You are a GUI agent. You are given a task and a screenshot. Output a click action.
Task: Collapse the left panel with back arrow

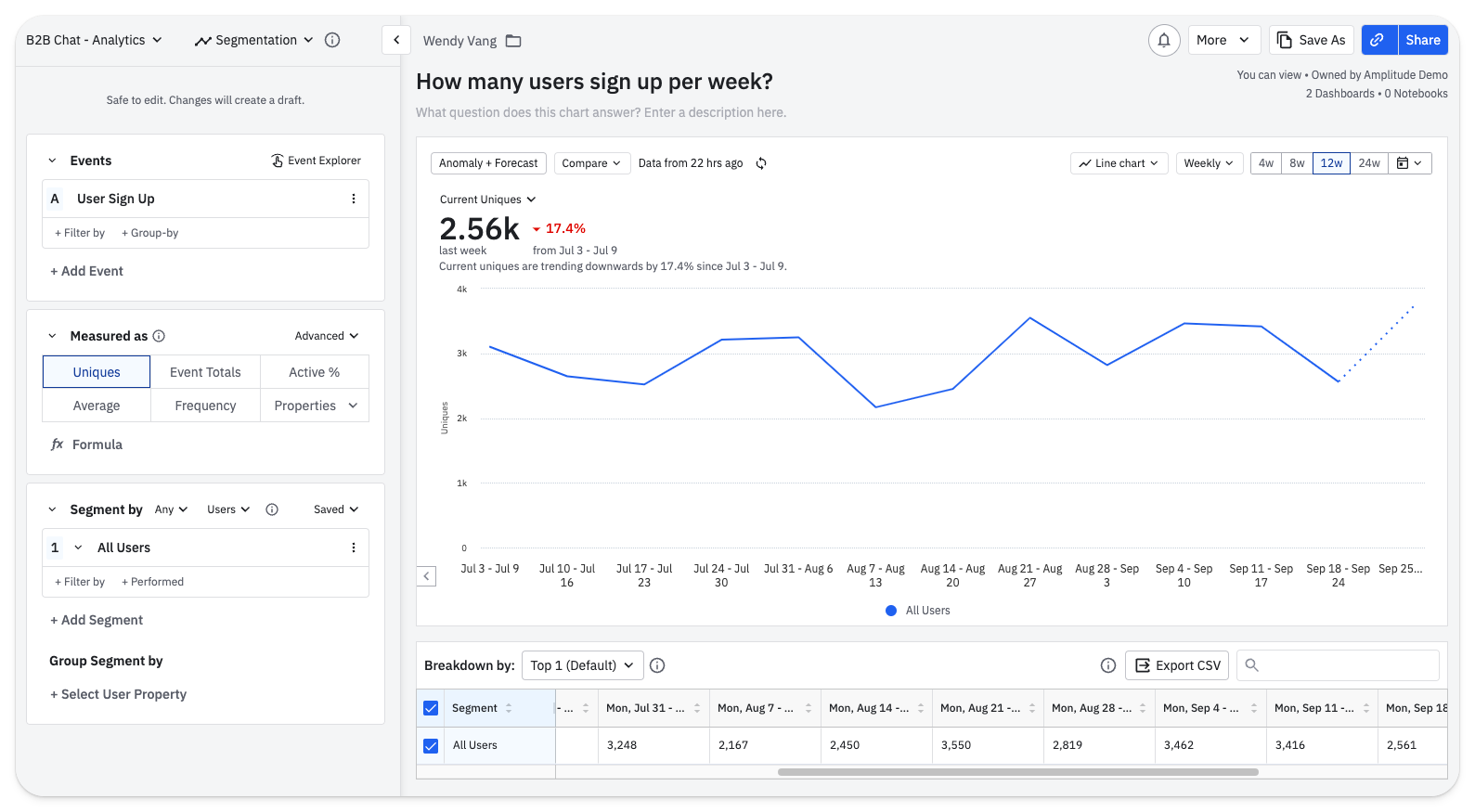(x=396, y=40)
